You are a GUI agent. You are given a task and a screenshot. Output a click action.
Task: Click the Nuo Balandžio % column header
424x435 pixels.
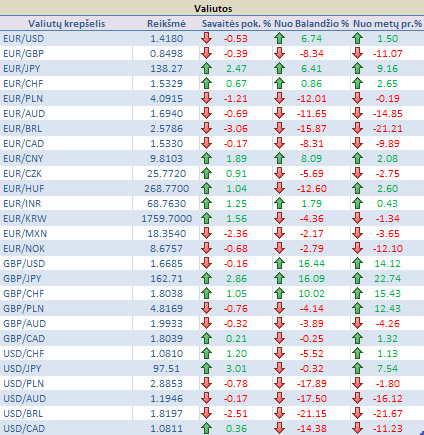click(311, 24)
